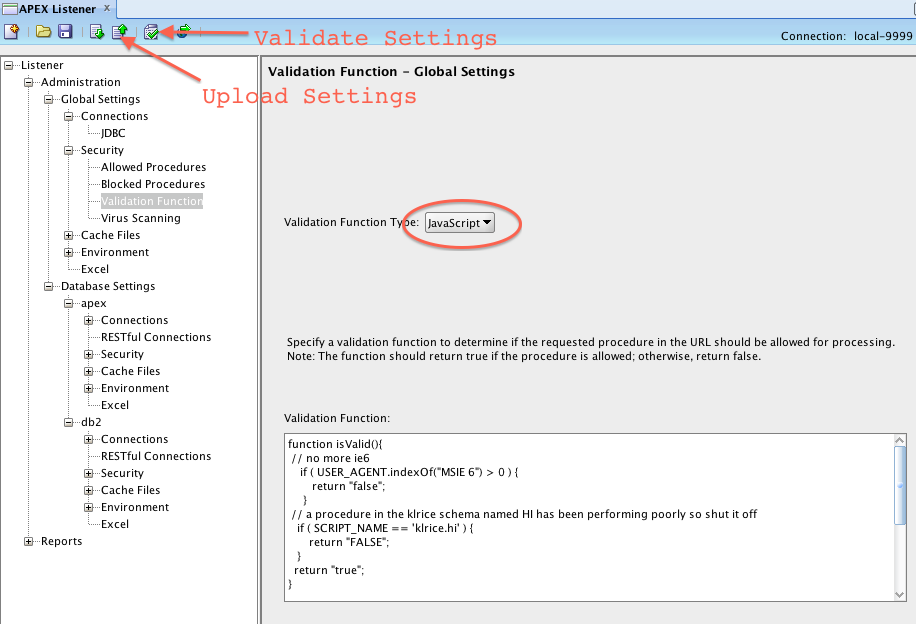
Task: Collapse Security under Global Settings
Action: [x=68, y=150]
